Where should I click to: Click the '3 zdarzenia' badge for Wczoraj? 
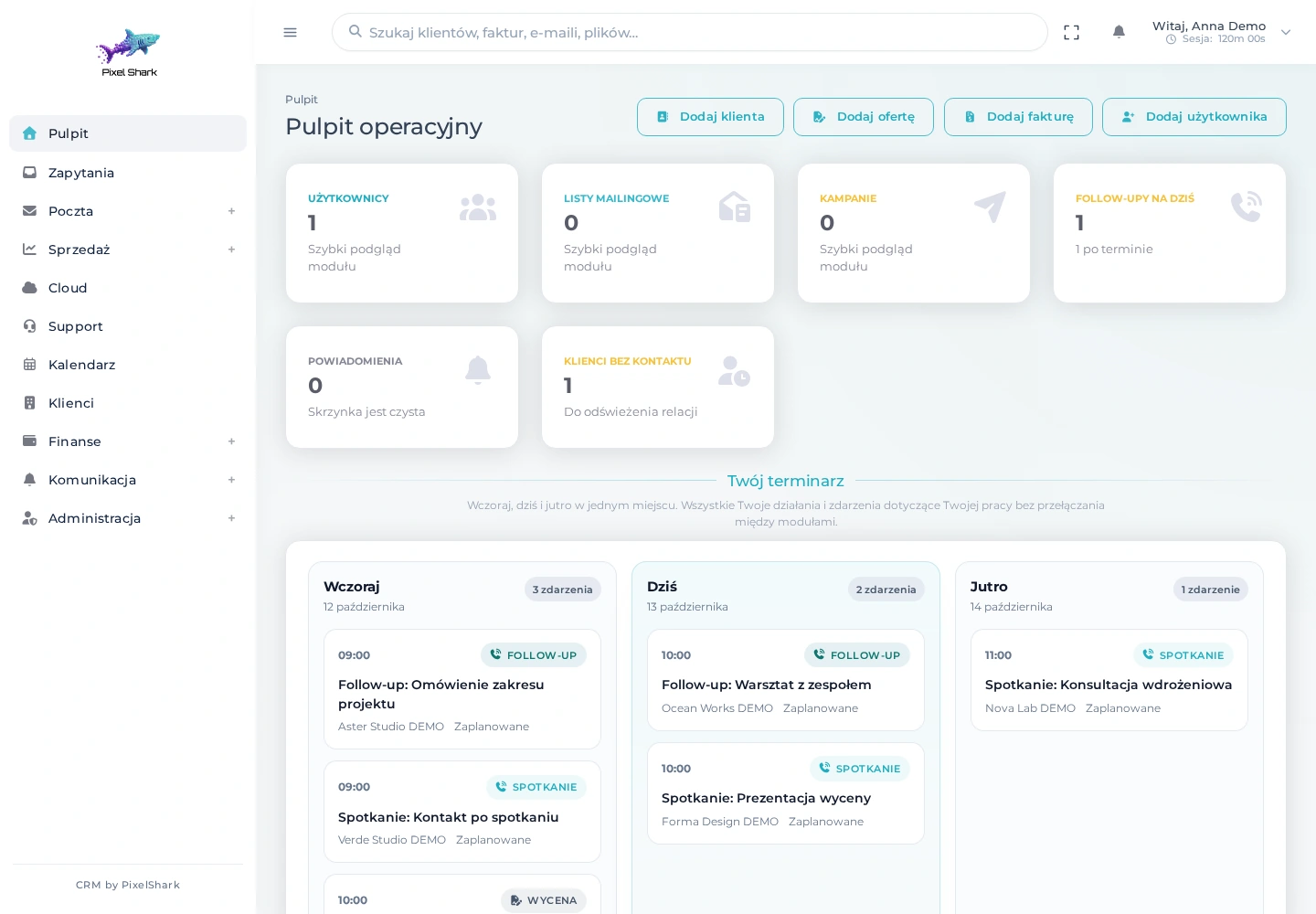point(563,590)
